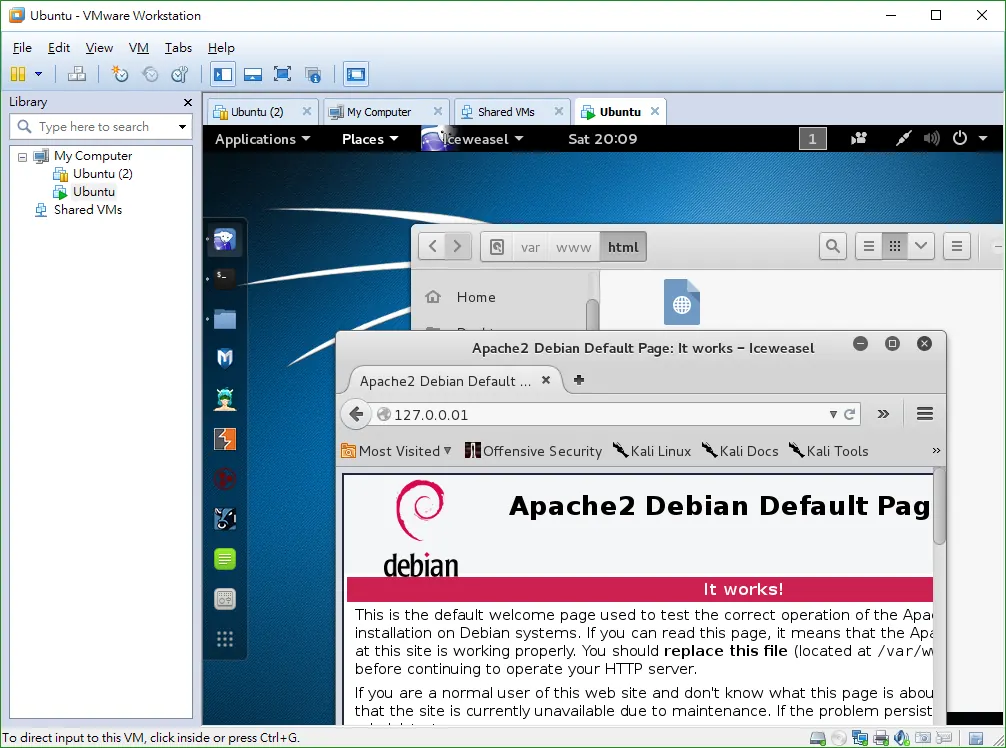Viewport: 1006px width, 748px height.
Task: Open Burp Suite dock icon
Action: coord(225,439)
